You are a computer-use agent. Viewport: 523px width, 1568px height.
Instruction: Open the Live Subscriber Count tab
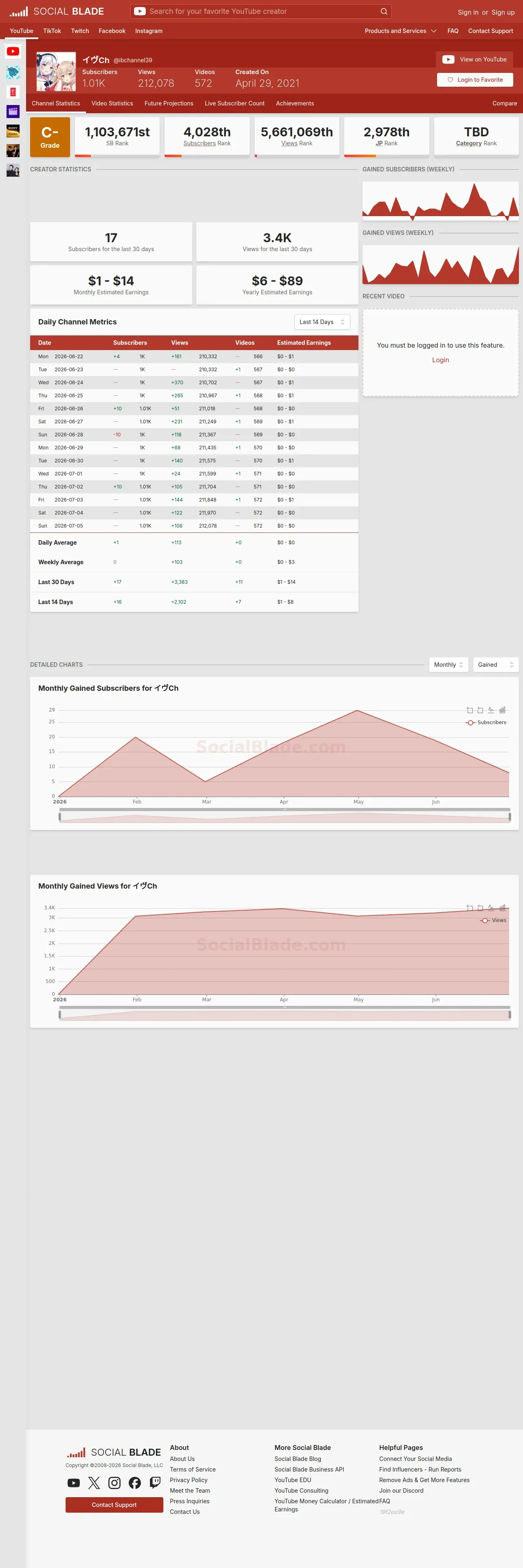pos(234,103)
